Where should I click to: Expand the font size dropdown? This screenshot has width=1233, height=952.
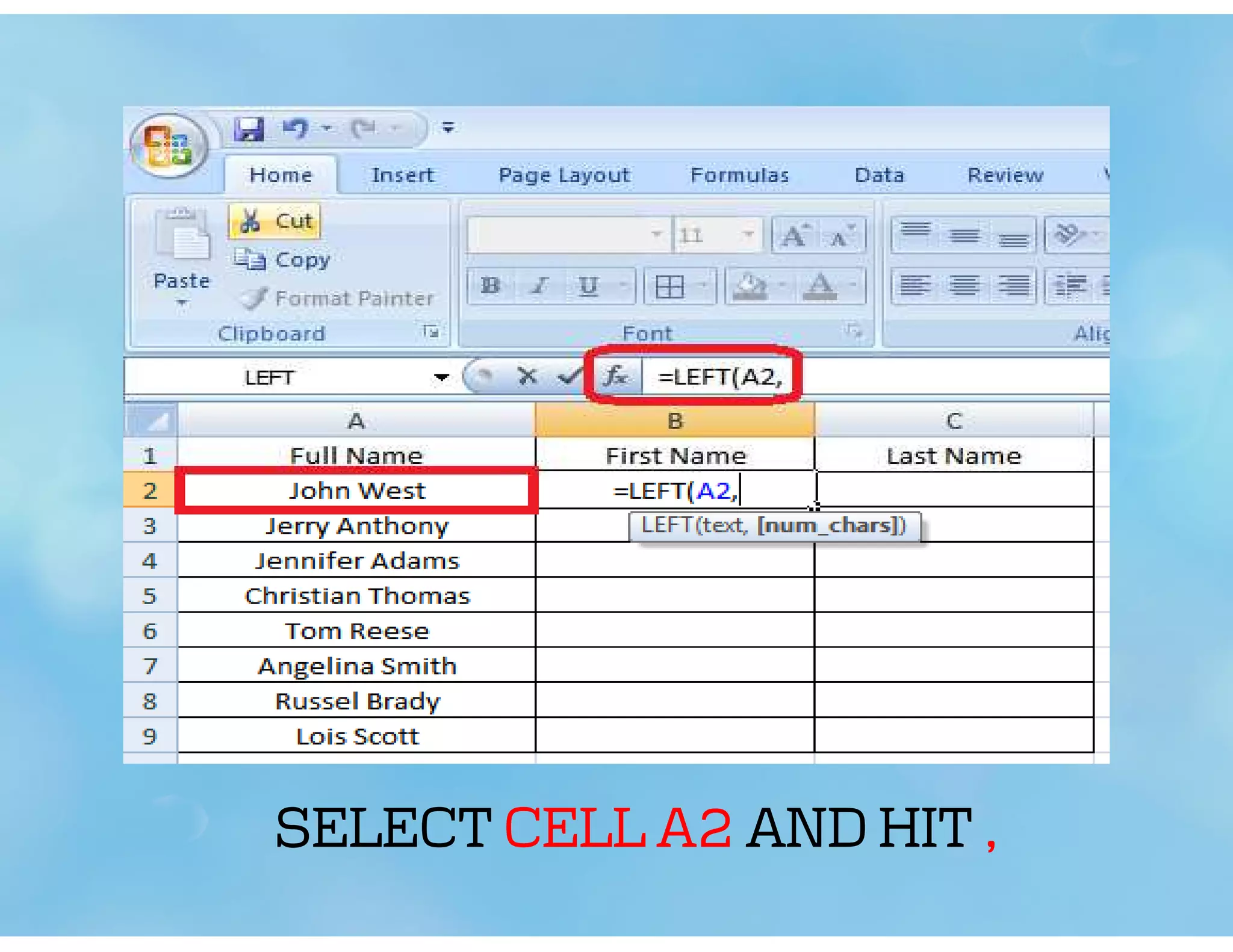[x=748, y=234]
